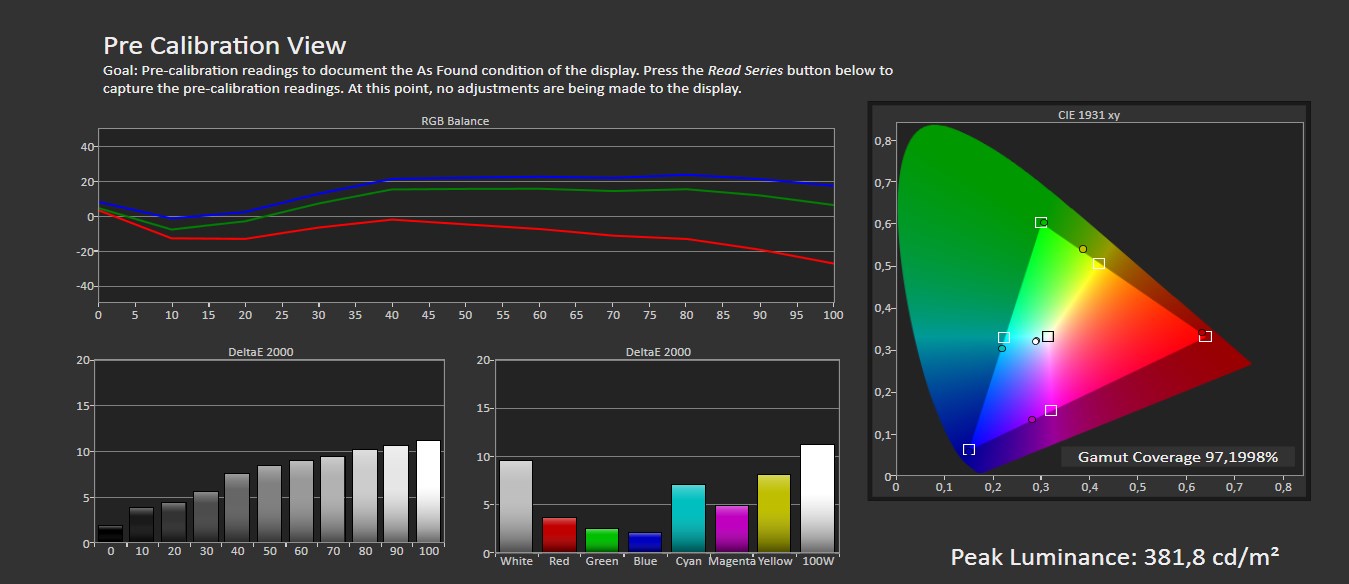Viewport: 1349px width, 584px height.
Task: Select the Magenta DeltaE bar
Action: 731,529
